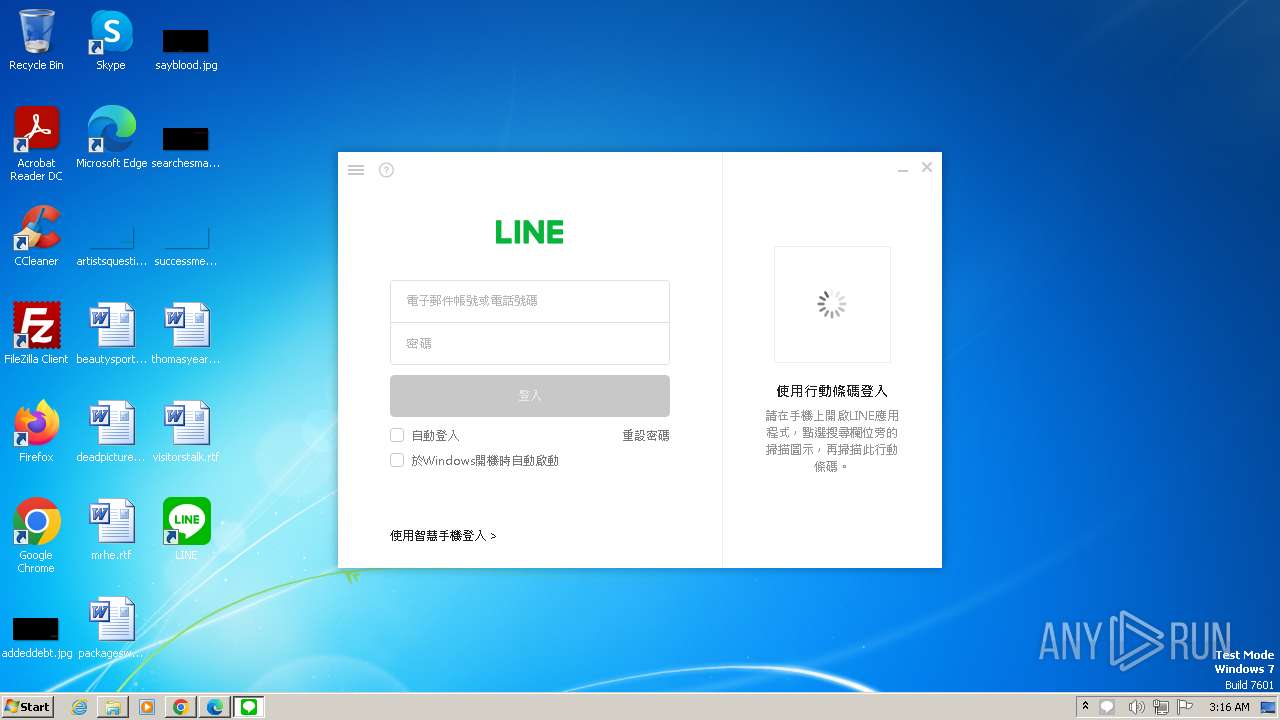Click the password field in LINE

click(x=530, y=343)
